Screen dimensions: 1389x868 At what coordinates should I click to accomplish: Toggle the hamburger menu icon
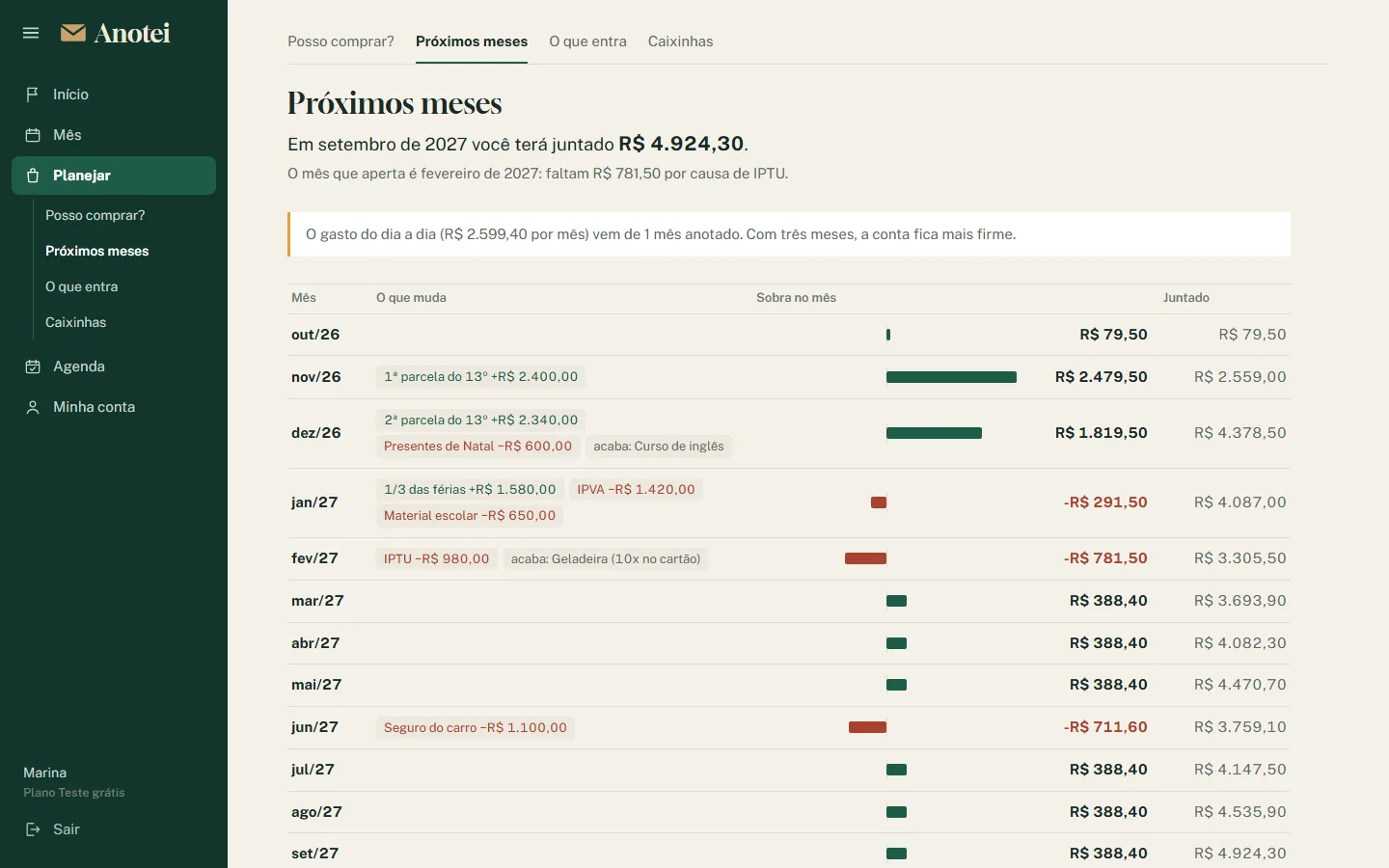pos(31,33)
